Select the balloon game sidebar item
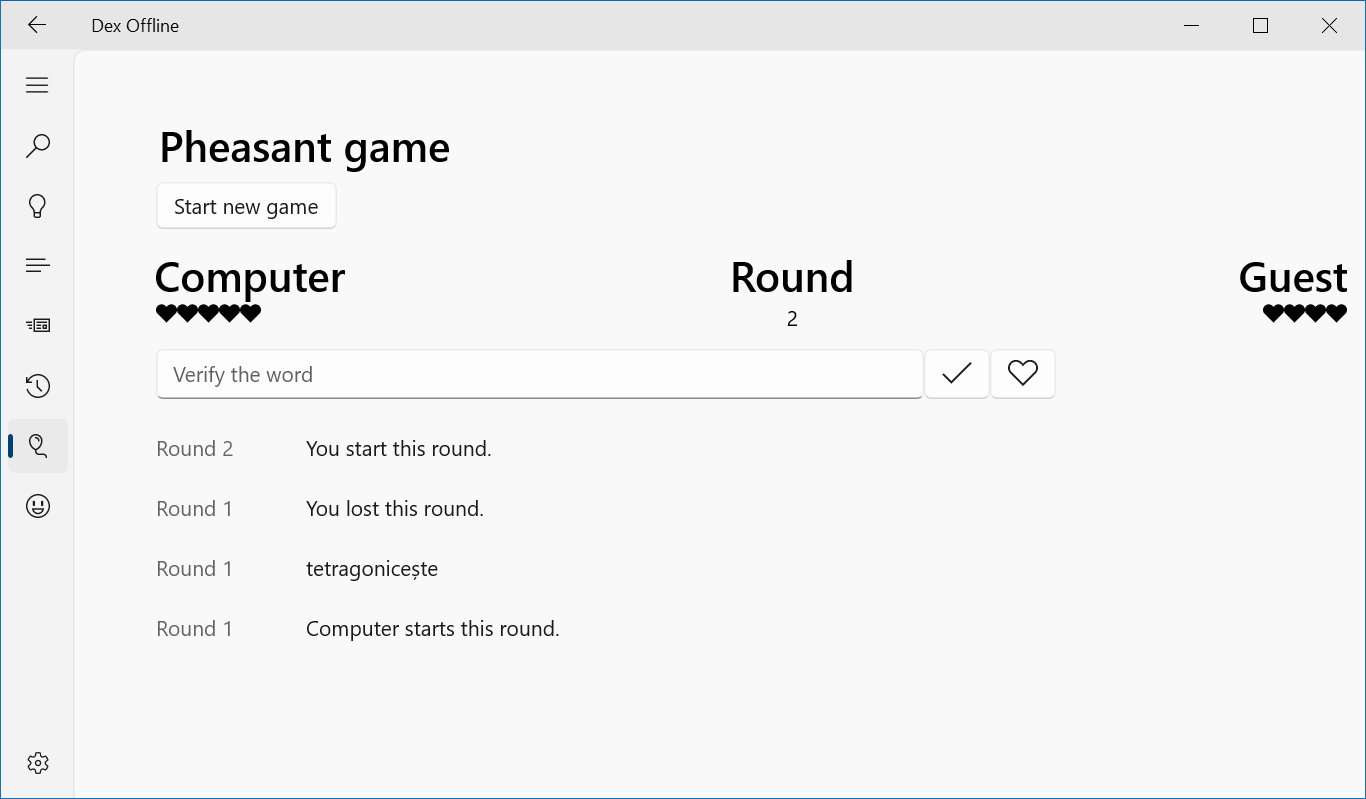The height and width of the screenshot is (799, 1366). 37,446
